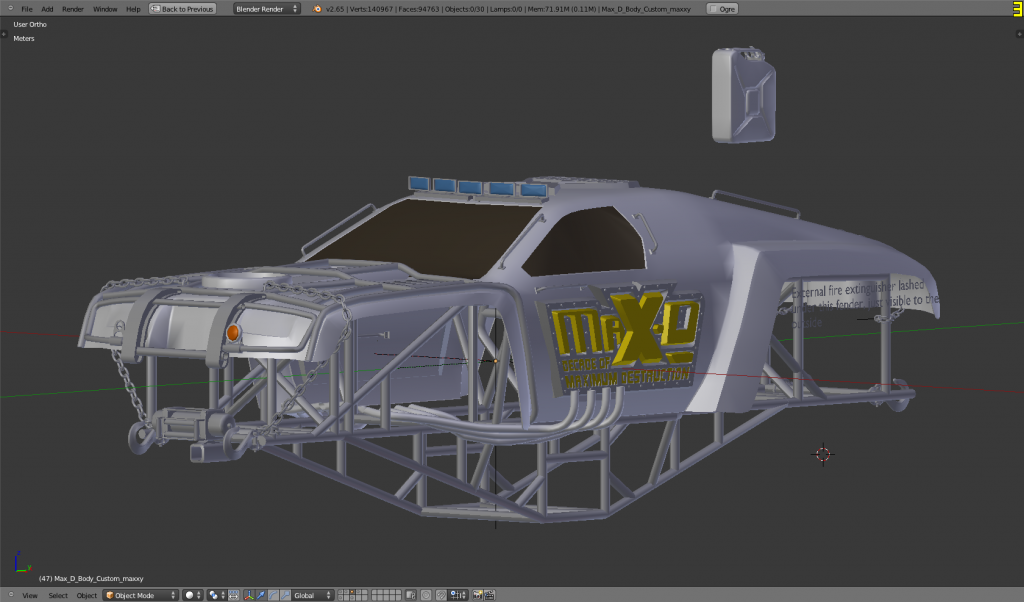Open the Object Mode dropdown

(140, 595)
